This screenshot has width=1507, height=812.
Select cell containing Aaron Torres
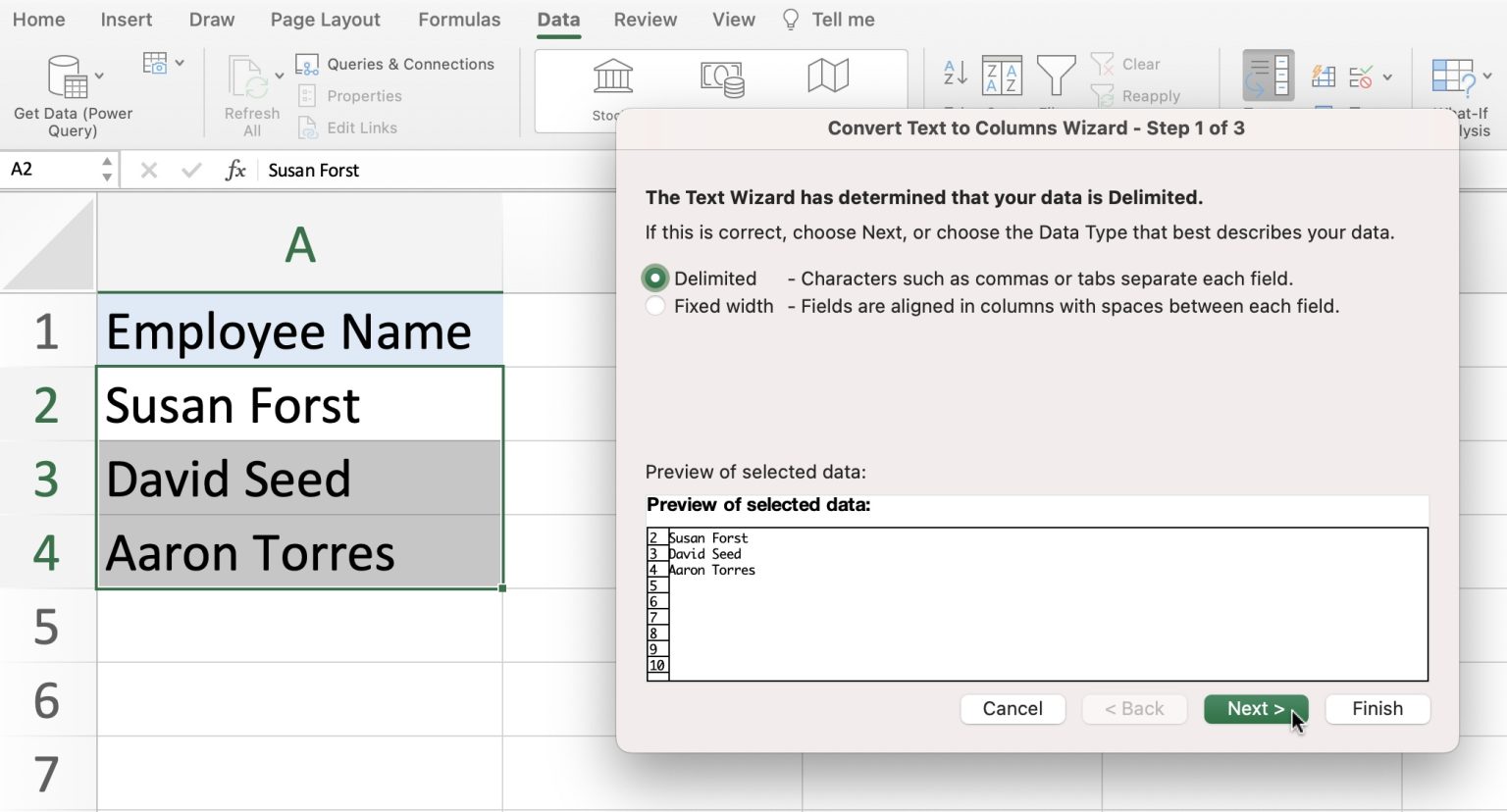coord(300,552)
